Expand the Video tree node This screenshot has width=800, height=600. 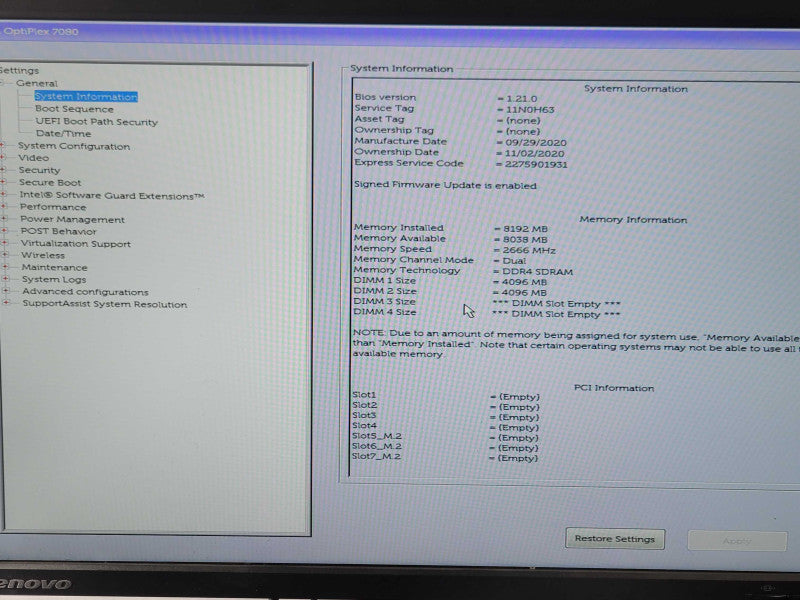(x=3, y=158)
